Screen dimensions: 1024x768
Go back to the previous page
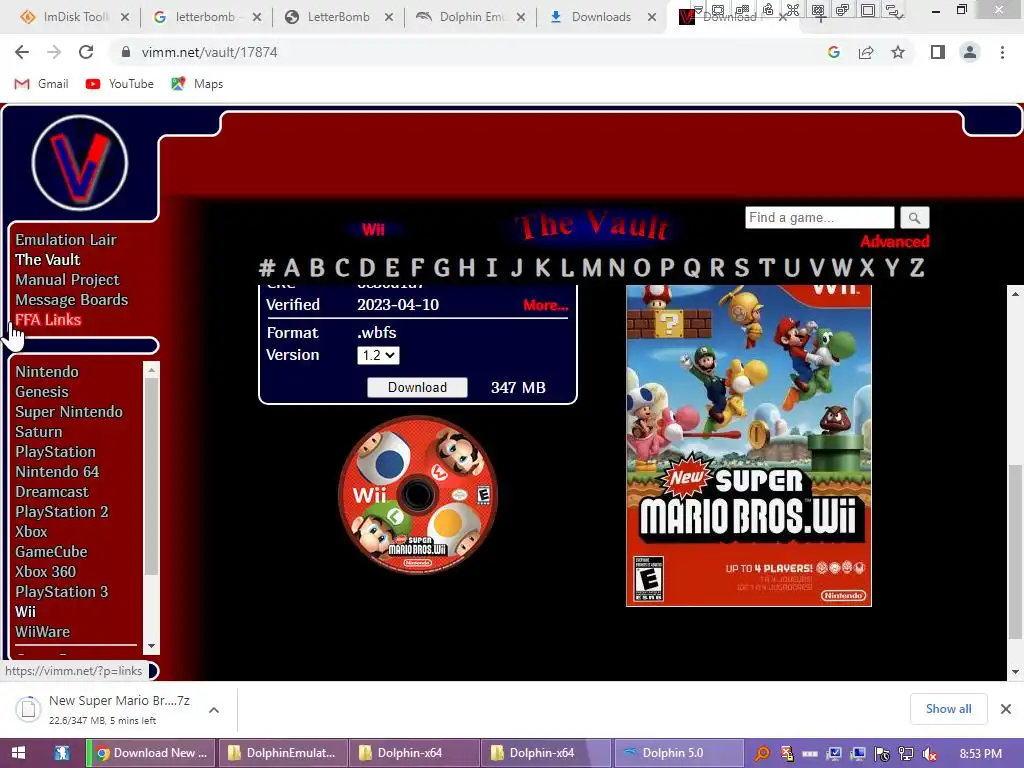(22, 52)
